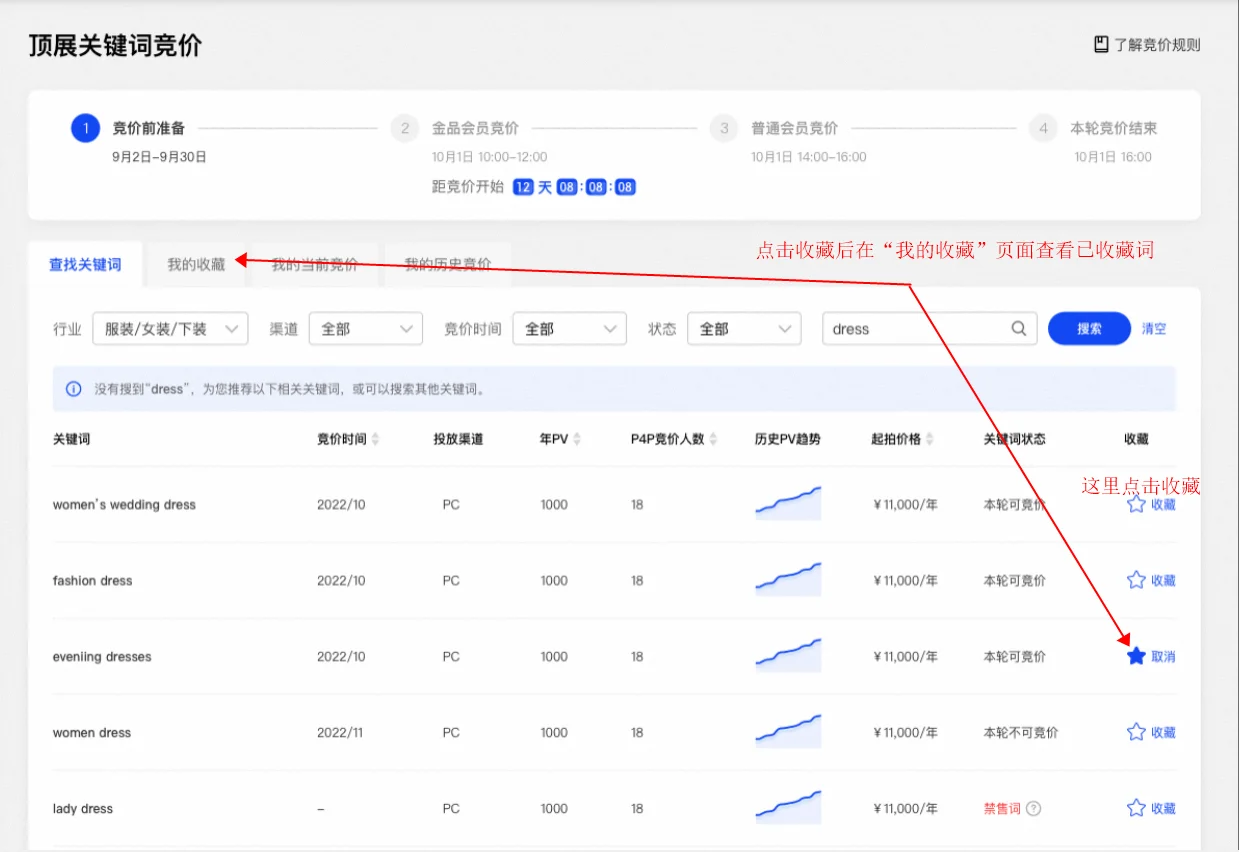This screenshot has height=852, width=1239.
Task: Favorite the fashion dress keyword star
Action: click(x=1136, y=581)
